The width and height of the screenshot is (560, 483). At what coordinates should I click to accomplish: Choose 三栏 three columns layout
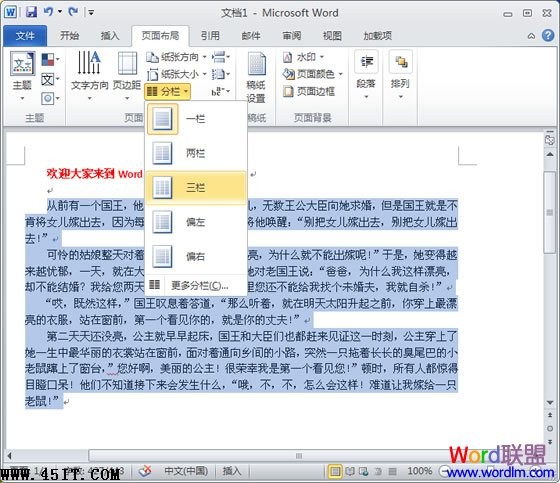pos(196,187)
